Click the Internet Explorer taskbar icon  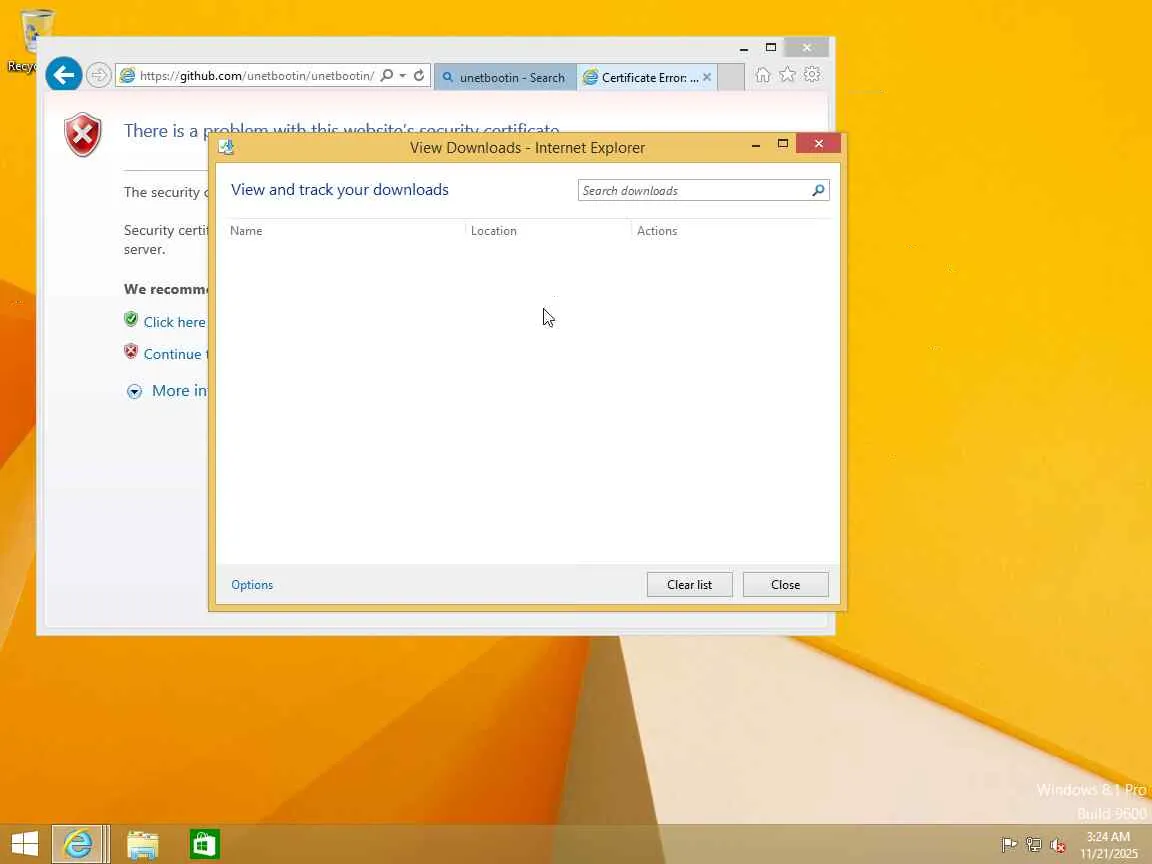pyautogui.click(x=78, y=843)
